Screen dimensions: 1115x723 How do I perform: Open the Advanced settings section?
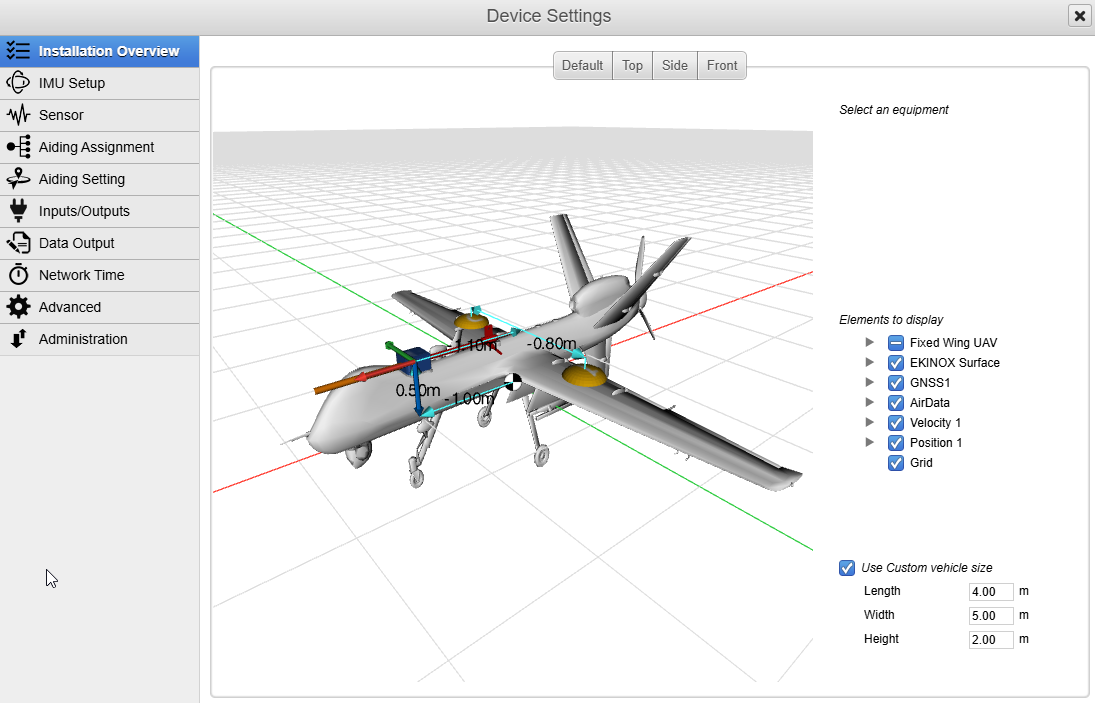[70, 307]
